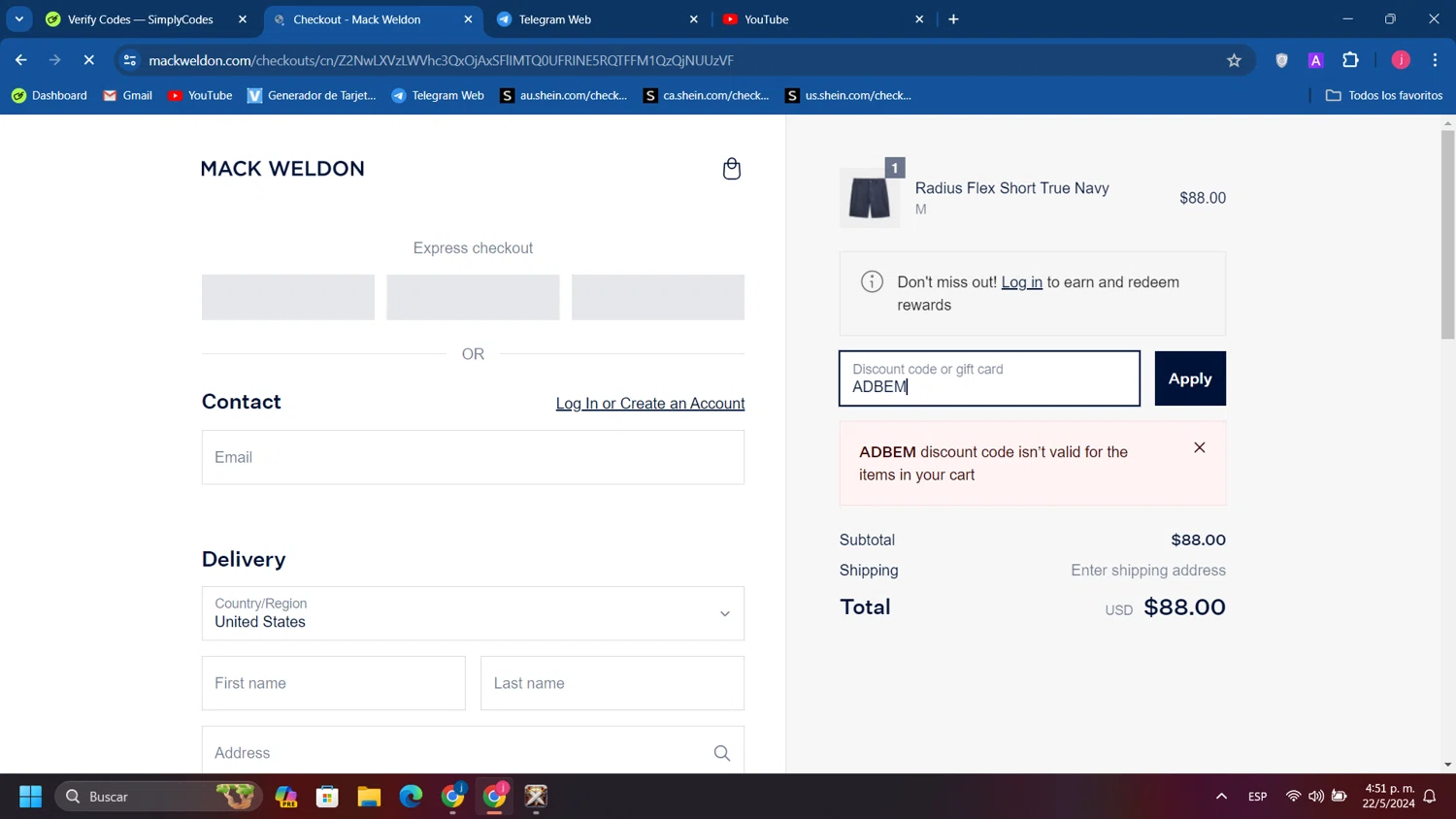Click the address search magnifier icon

722,753
